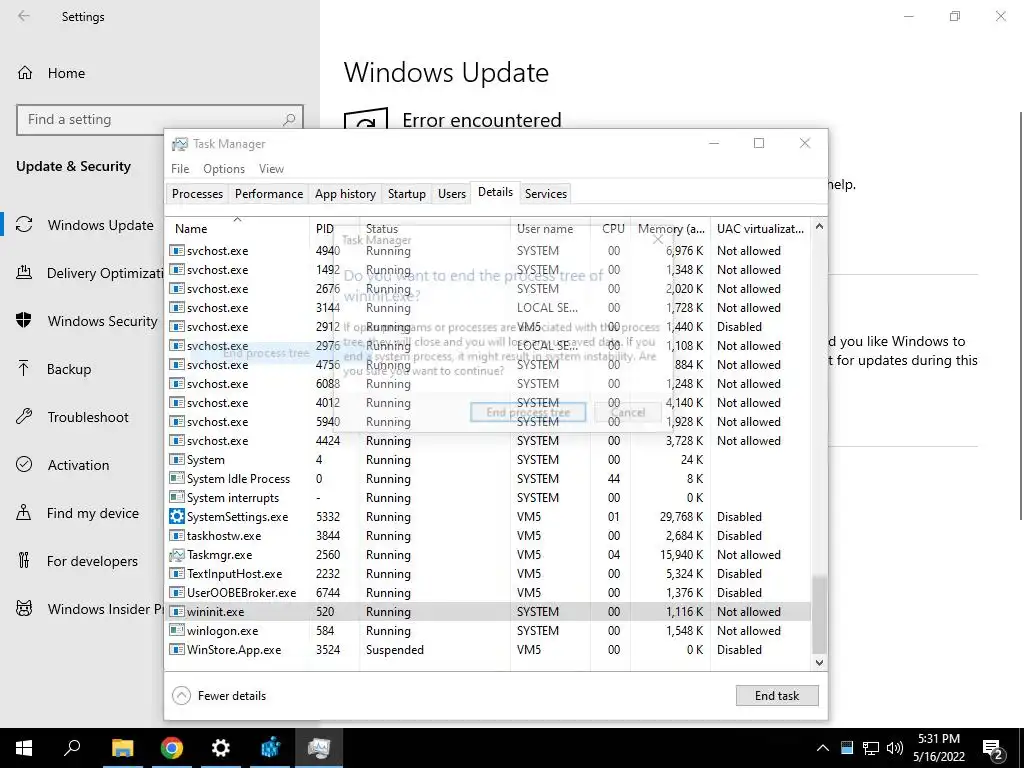Select taskhostw.exe process row
The width and height of the screenshot is (1024, 768).
click(488, 536)
